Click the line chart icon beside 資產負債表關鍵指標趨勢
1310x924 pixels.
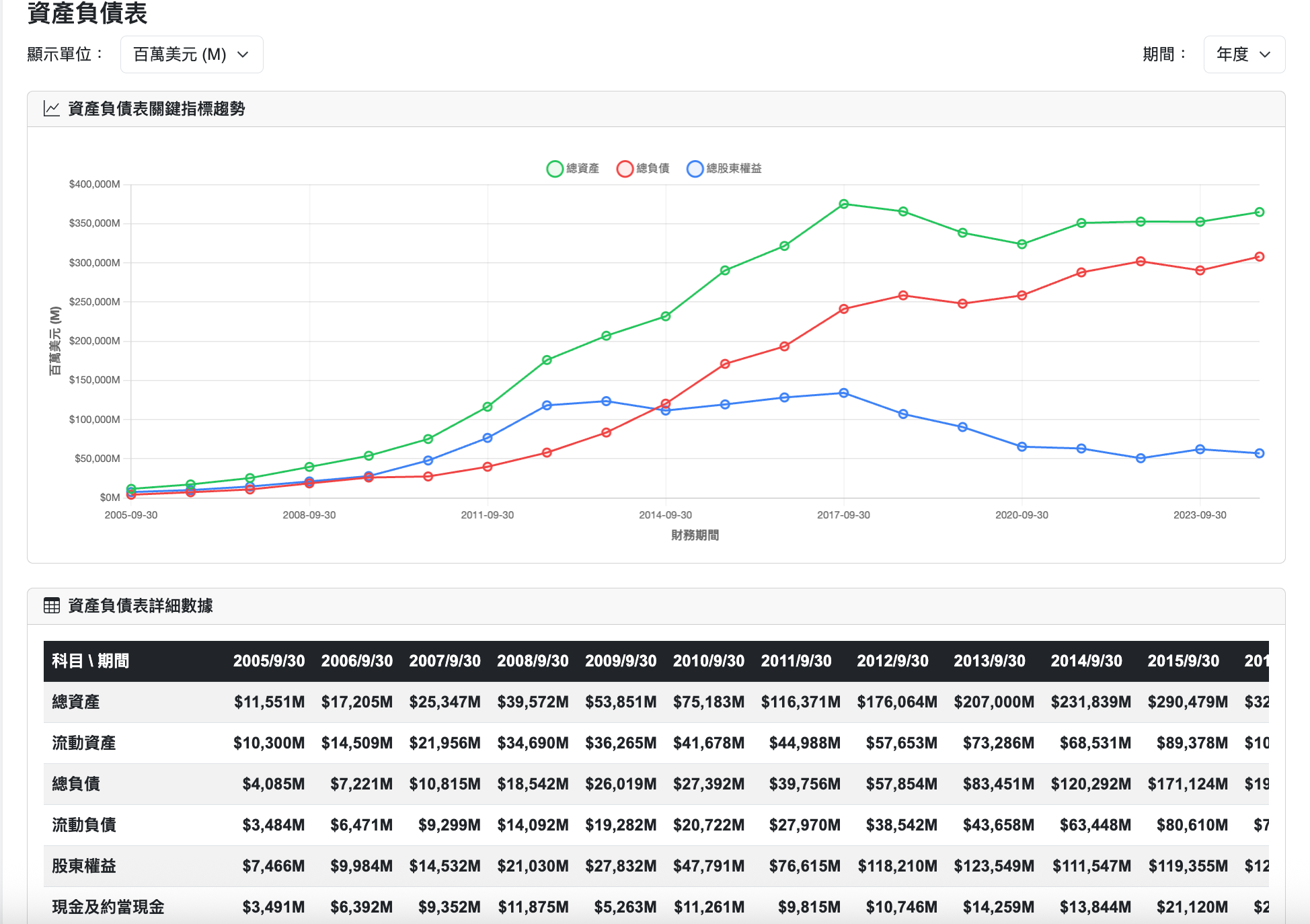51,109
